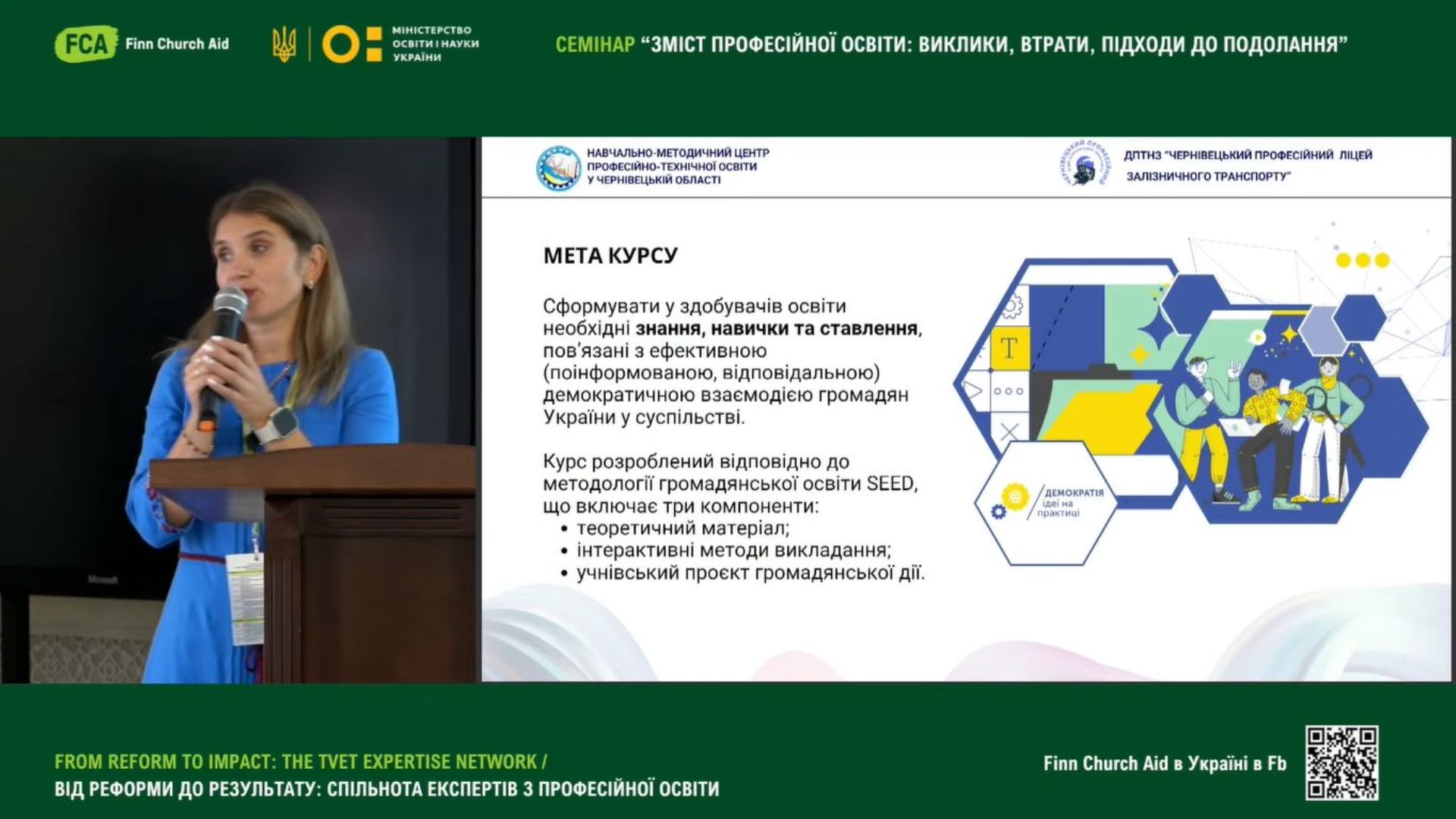Click the Ministry of Education yellow logo
The height and width of the screenshot is (819, 1456).
coord(352,44)
